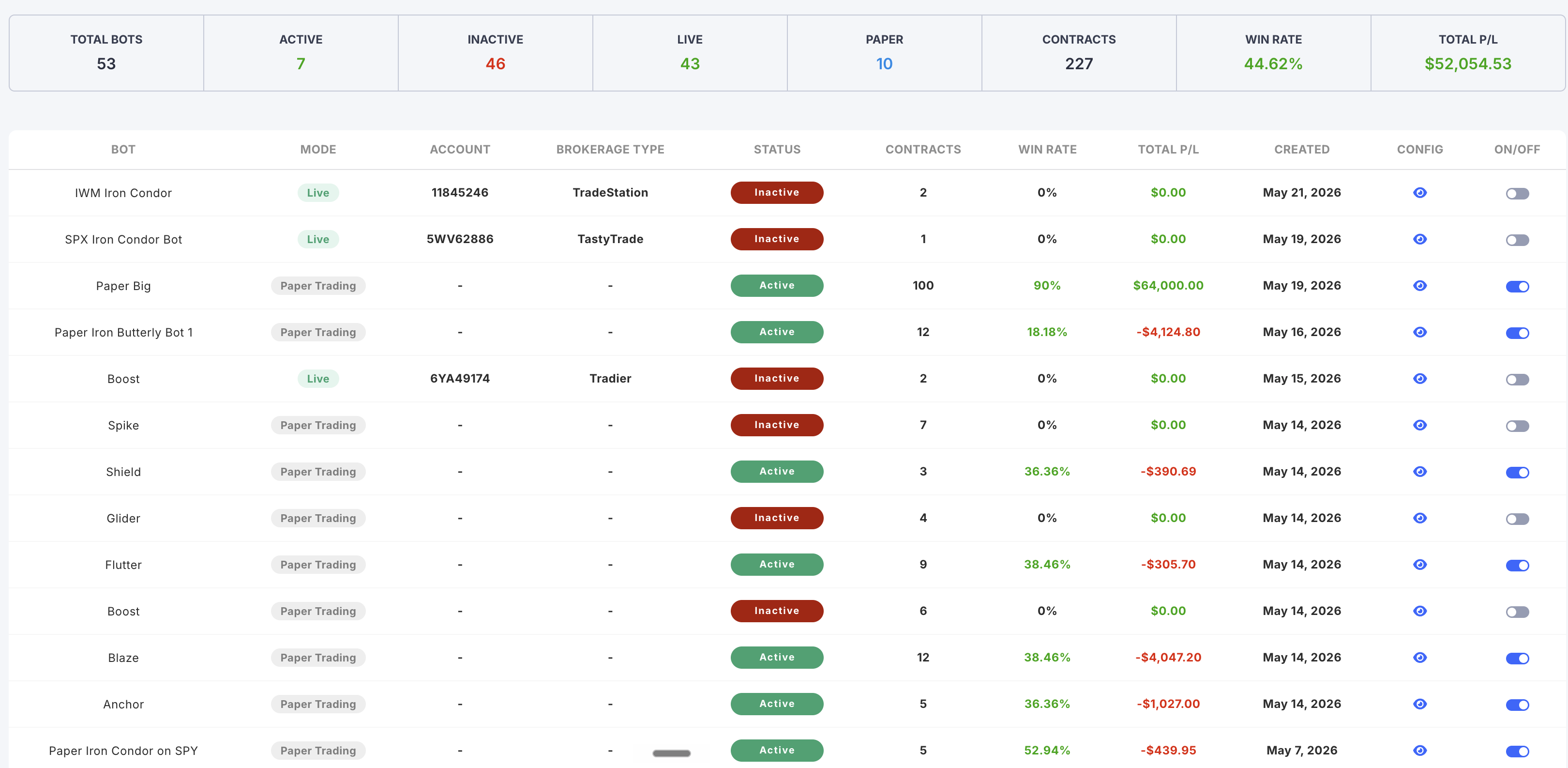The height and width of the screenshot is (768, 1568).
Task: Sort table by CREATED column header
Action: coord(1301,149)
